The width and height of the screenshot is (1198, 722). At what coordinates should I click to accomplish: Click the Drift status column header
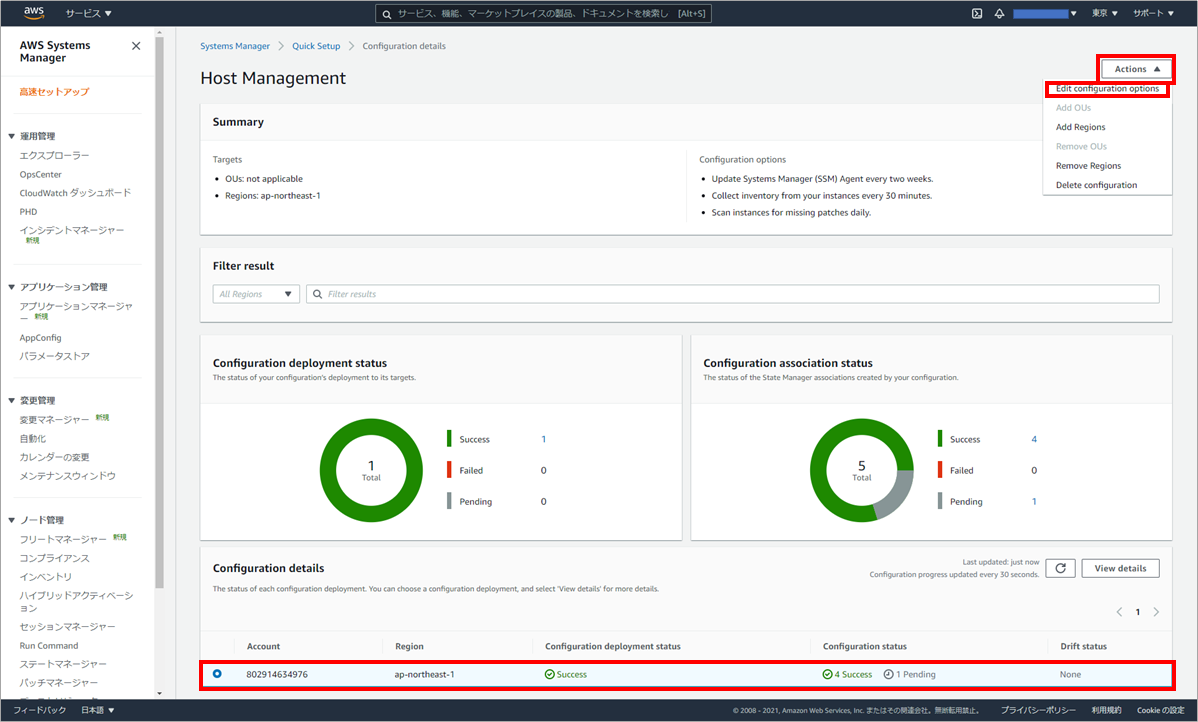coord(1083,646)
